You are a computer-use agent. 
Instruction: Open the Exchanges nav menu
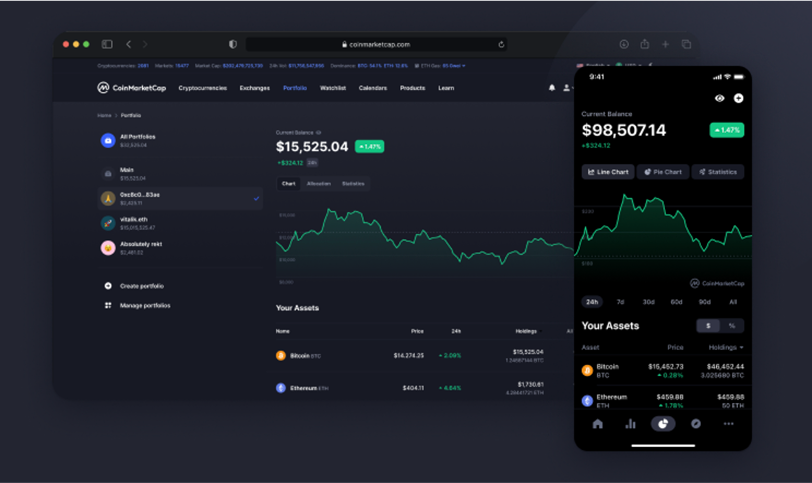pos(254,88)
